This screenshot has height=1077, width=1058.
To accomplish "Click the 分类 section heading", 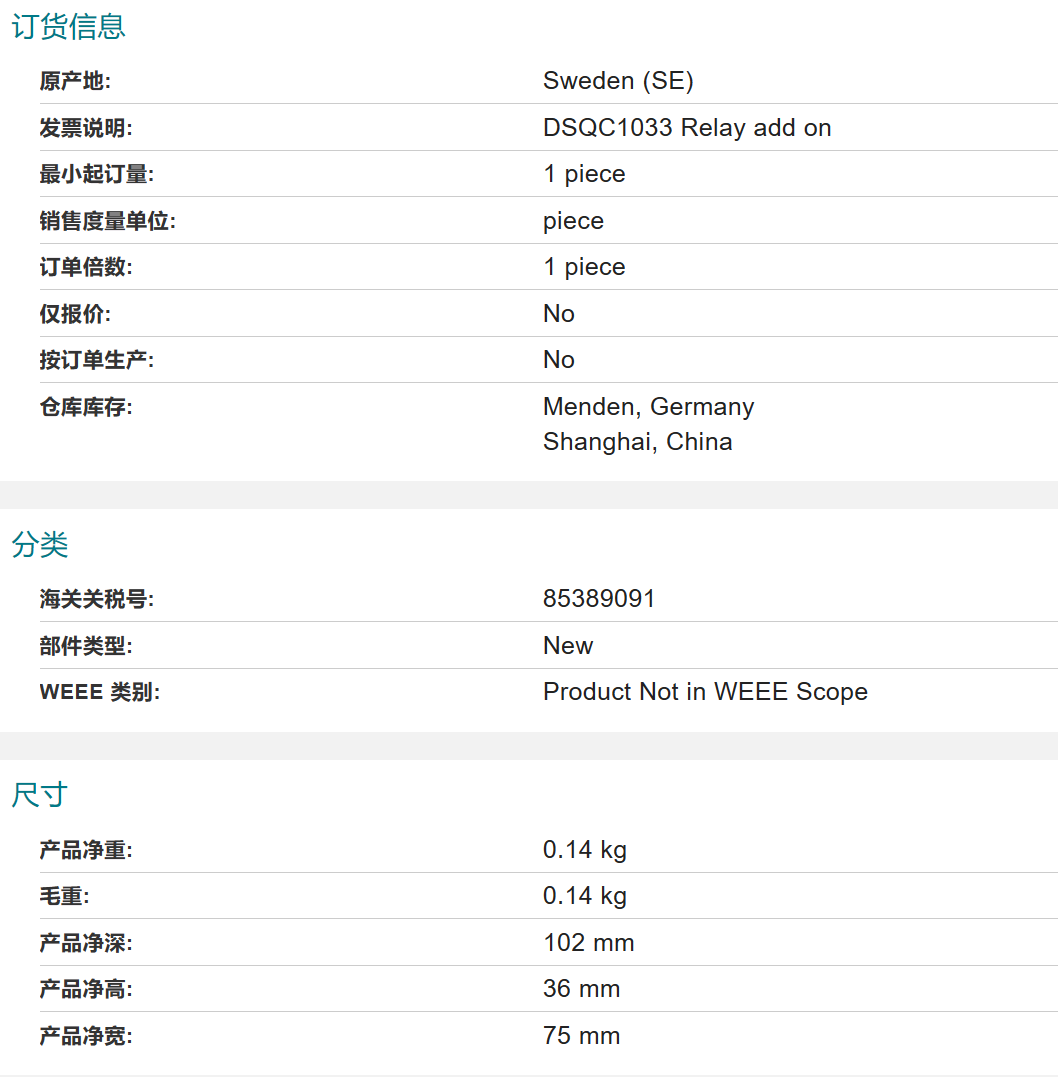I will 40,545.
